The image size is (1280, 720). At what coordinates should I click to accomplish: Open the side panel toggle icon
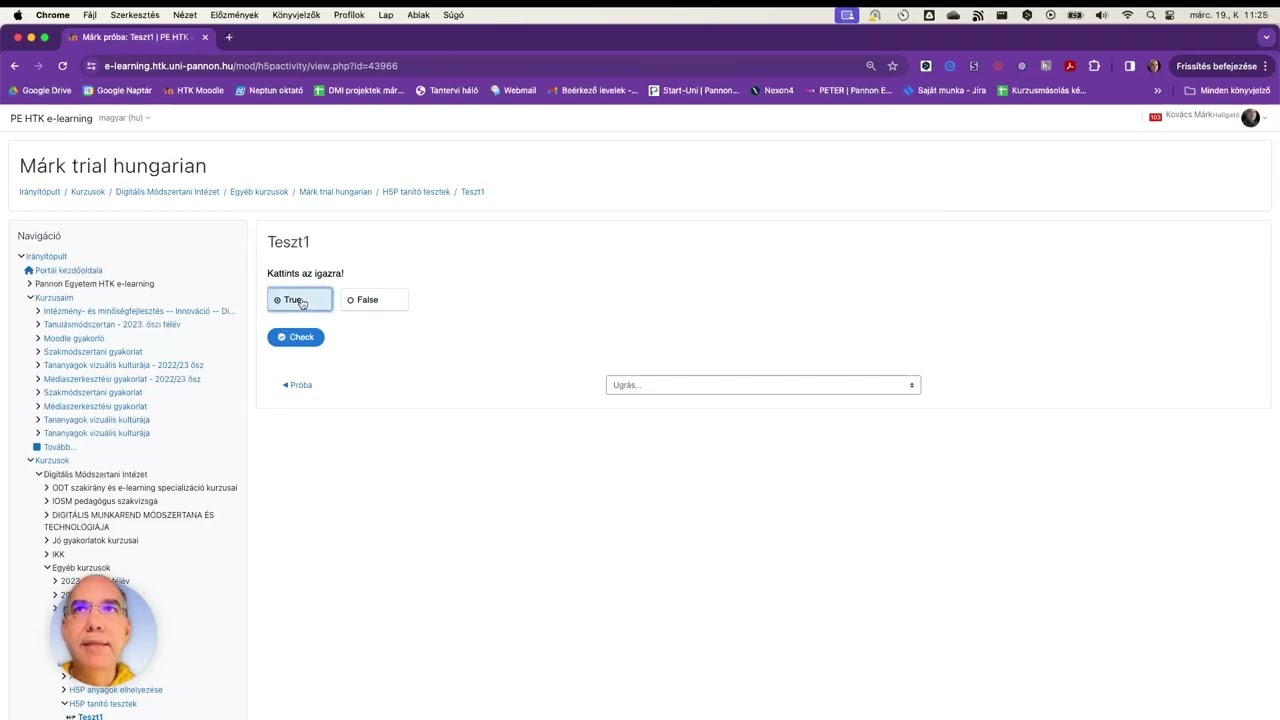click(x=1130, y=66)
